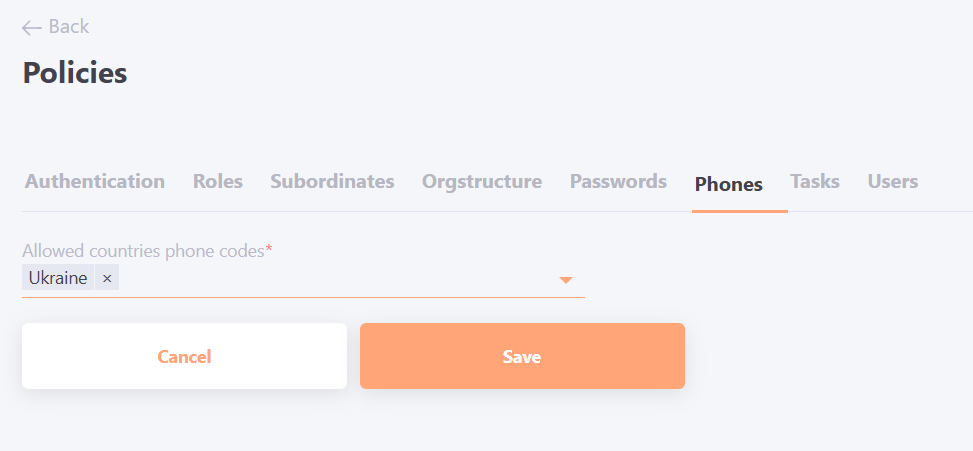Image resolution: width=973 pixels, height=451 pixels.
Task: Click the red required asterisk on label
Action: (269, 250)
